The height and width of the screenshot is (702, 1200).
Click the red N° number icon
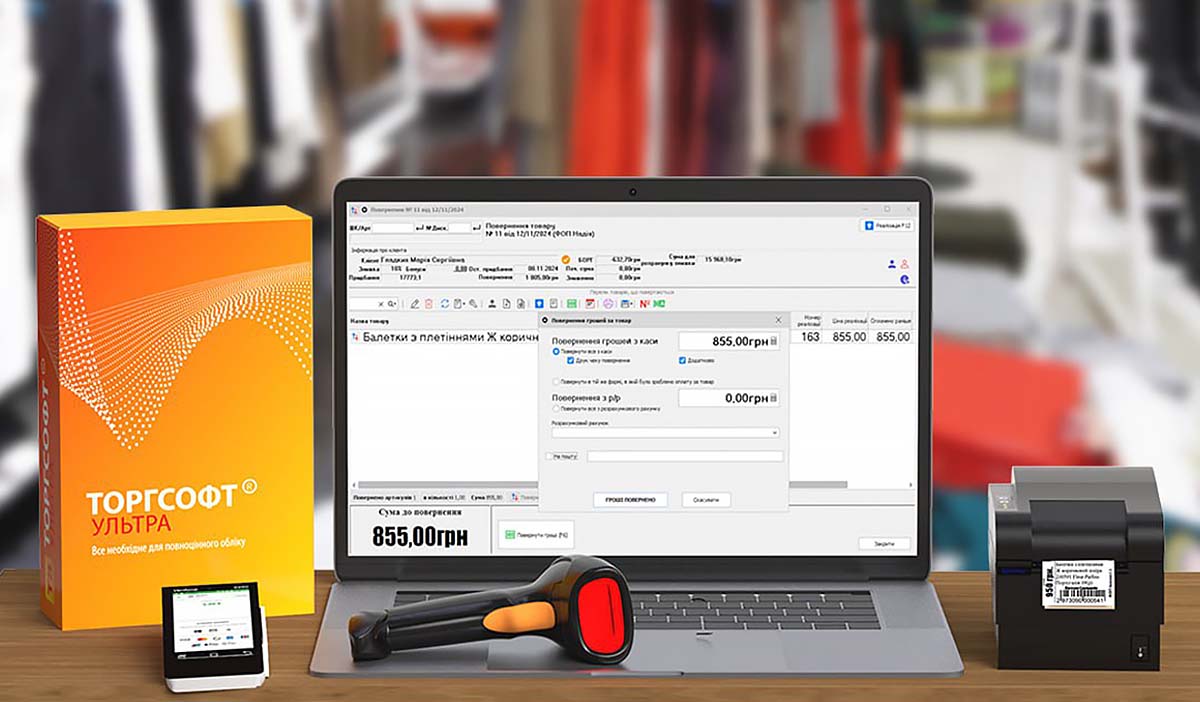[644, 303]
